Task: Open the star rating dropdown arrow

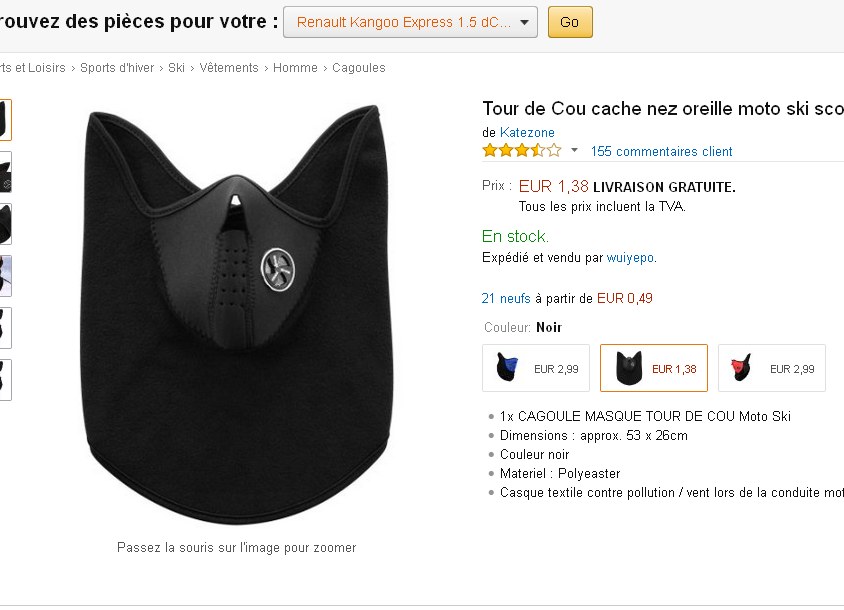Action: click(x=574, y=151)
